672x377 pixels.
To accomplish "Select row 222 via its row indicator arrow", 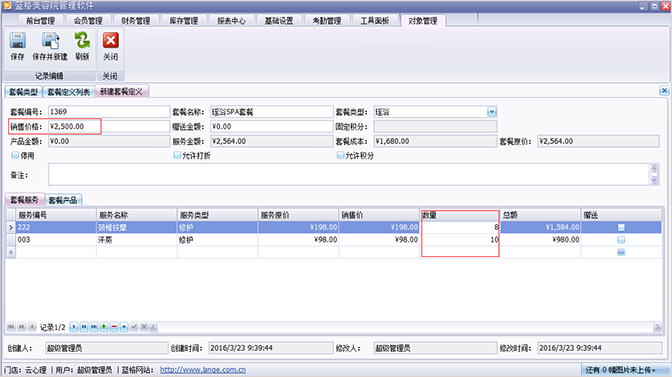I will tap(11, 227).
